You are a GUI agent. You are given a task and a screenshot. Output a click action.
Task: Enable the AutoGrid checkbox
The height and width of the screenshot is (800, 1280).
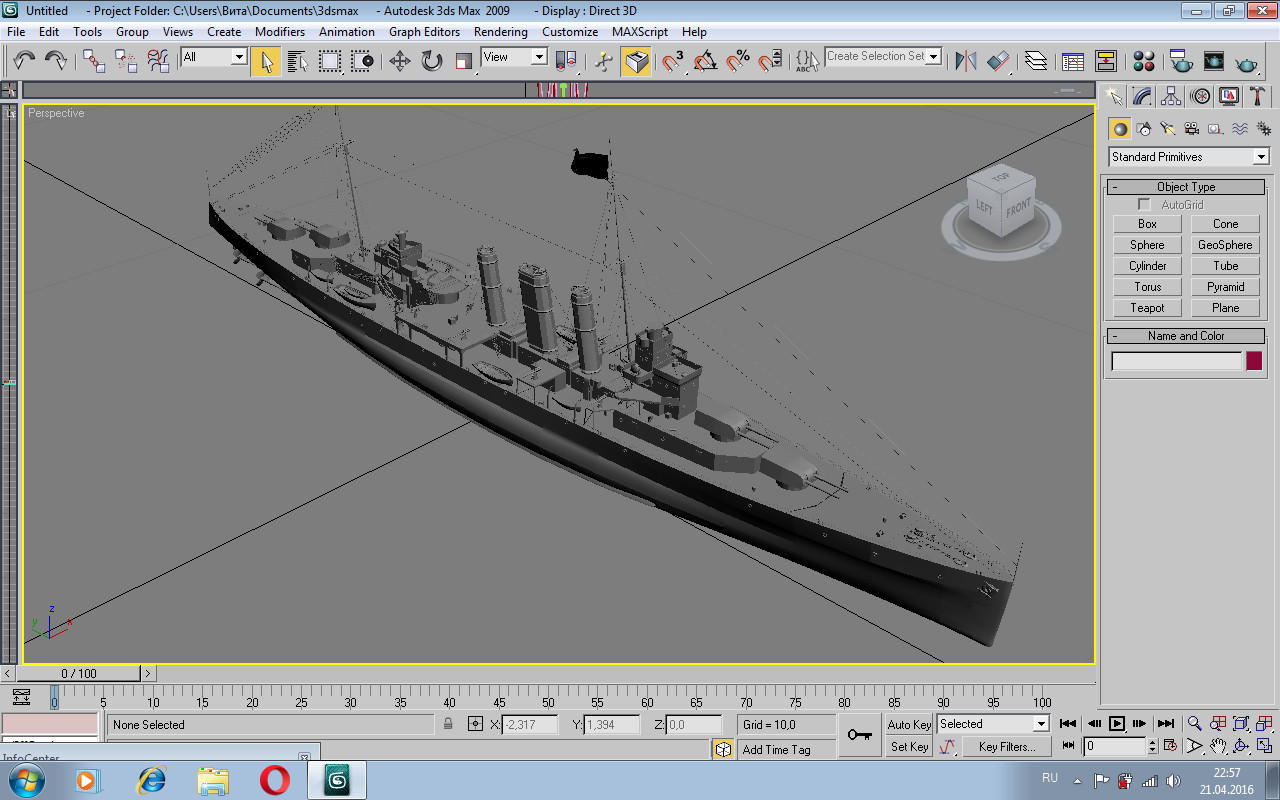click(x=1145, y=205)
